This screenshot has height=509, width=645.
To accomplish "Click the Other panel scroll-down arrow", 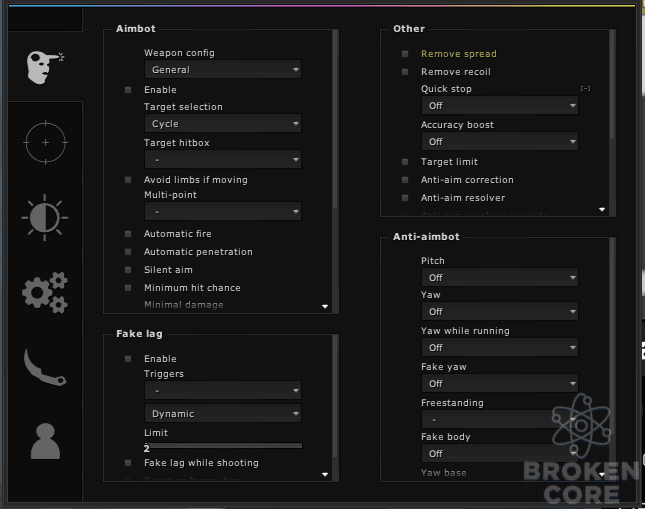I will 602,209.
